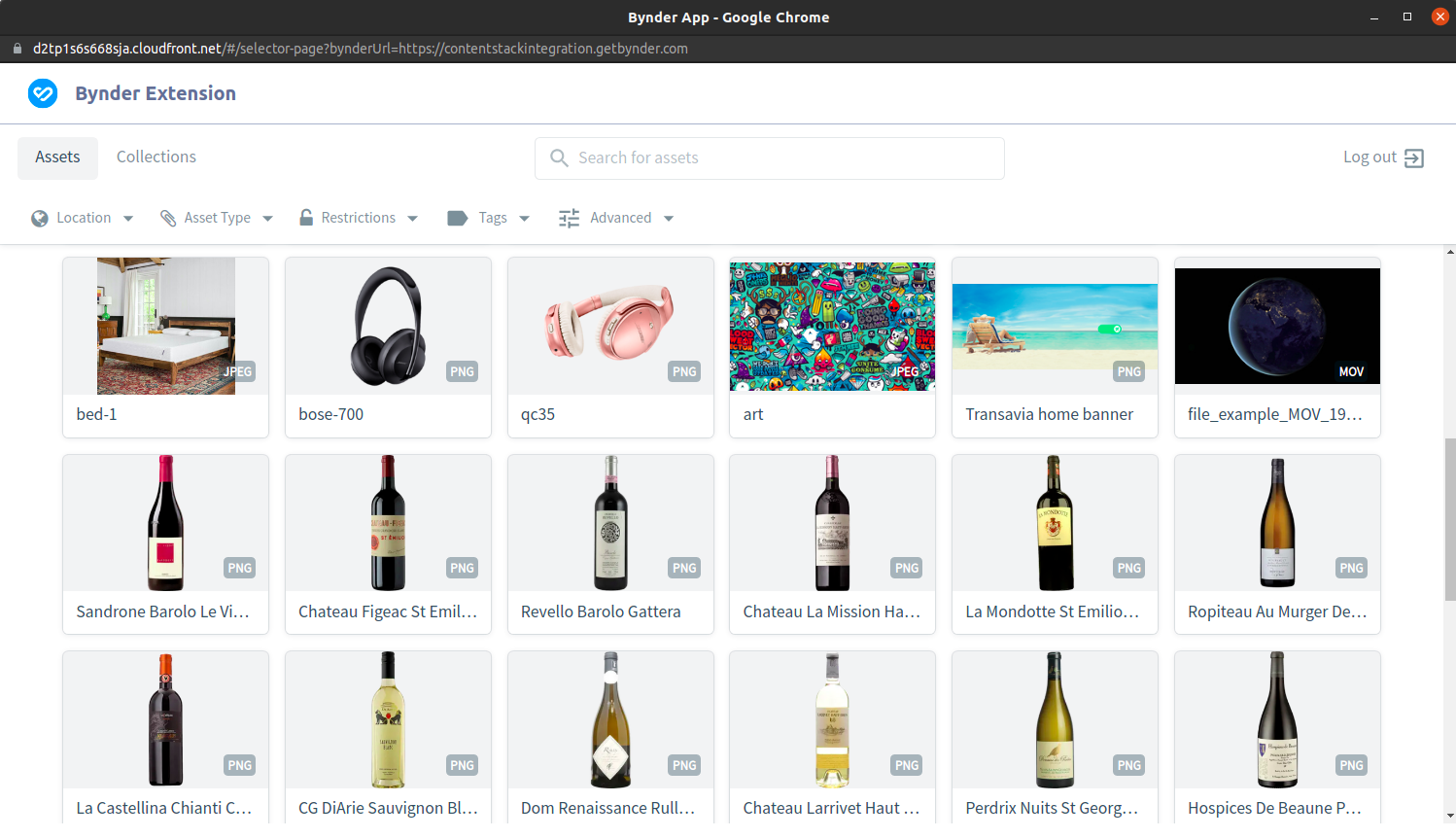Focus the Search for assets field
The height and width of the screenshot is (838, 1456).
click(x=770, y=158)
